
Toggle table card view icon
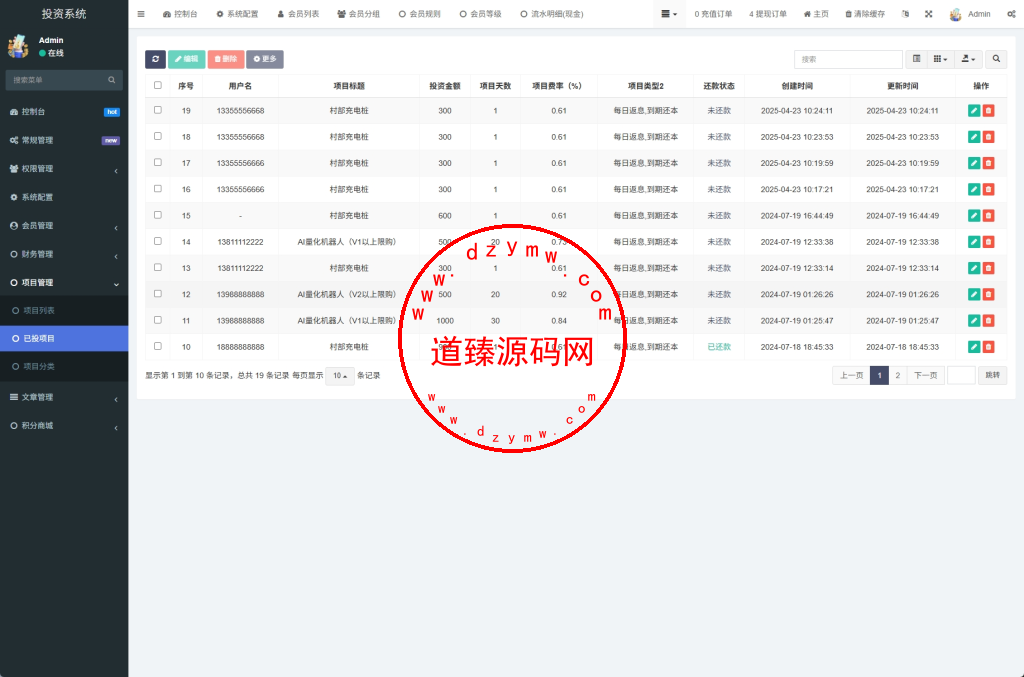(x=916, y=59)
